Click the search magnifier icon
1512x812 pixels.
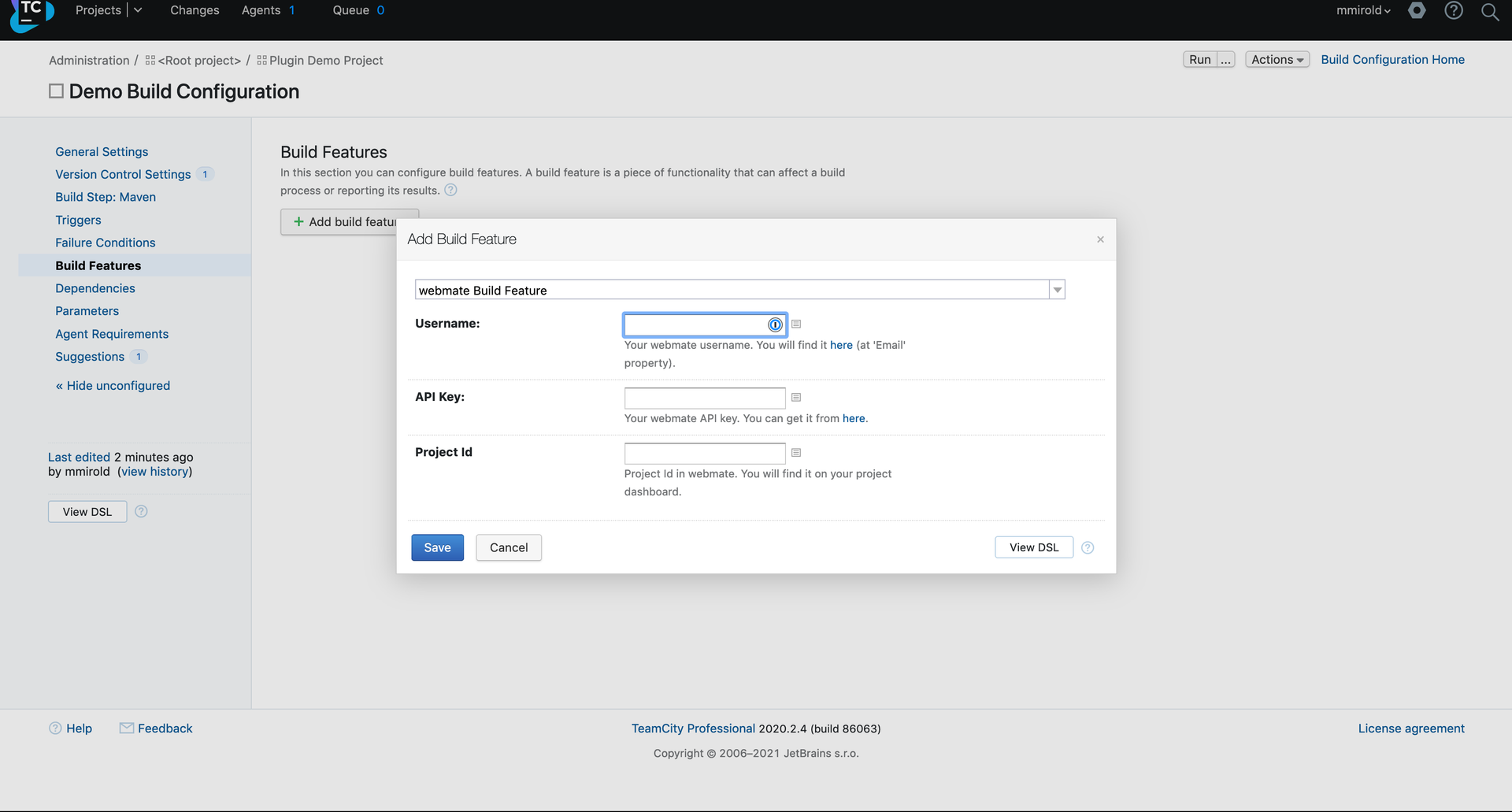pyautogui.click(x=1490, y=11)
